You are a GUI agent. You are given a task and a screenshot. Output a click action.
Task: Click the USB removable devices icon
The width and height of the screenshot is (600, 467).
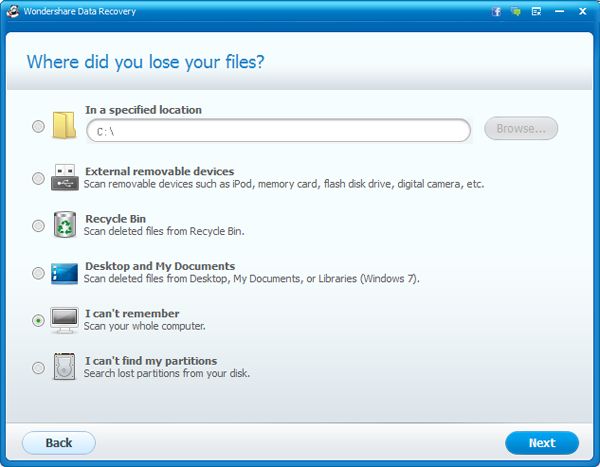pyautogui.click(x=64, y=176)
